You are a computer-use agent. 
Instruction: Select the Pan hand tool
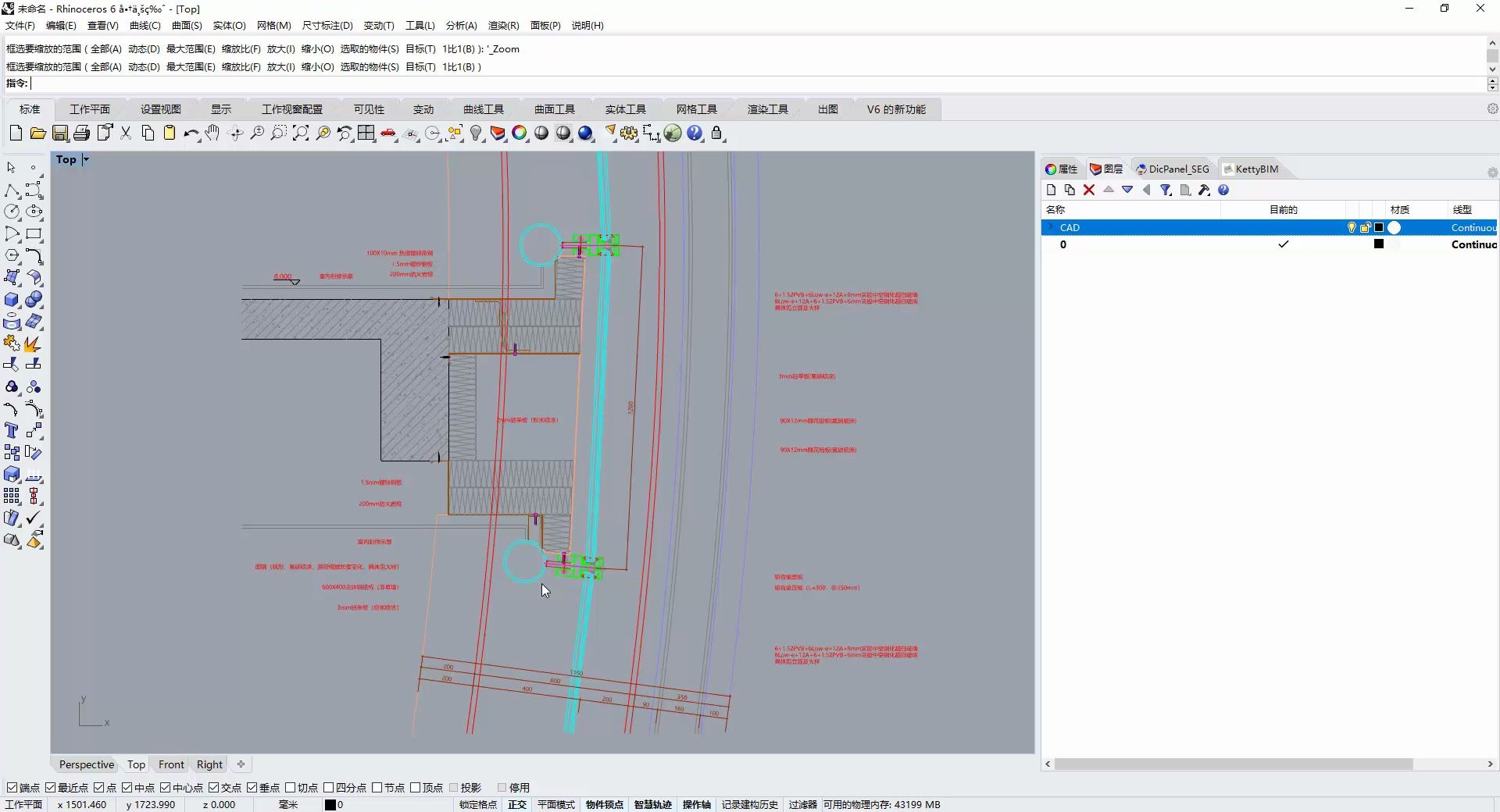[x=212, y=134]
